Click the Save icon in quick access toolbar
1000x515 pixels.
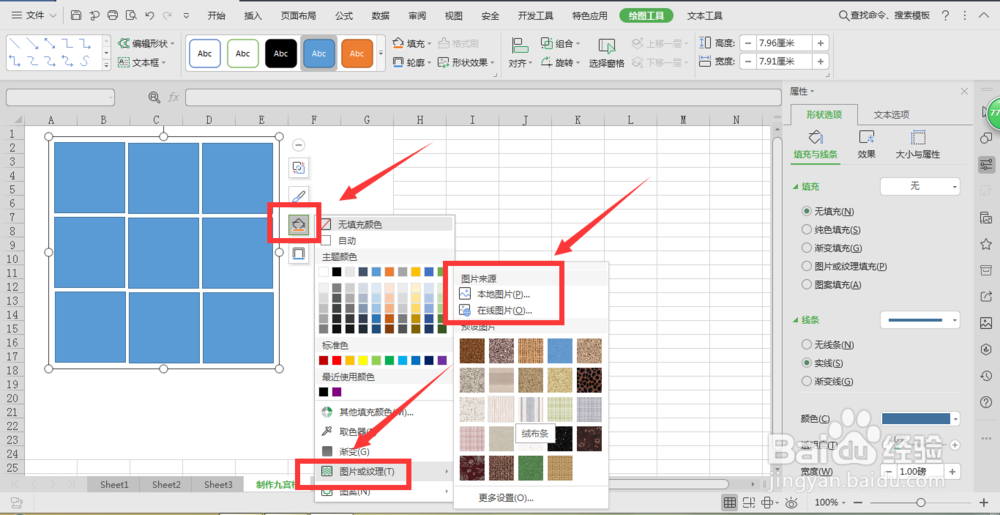pos(76,15)
